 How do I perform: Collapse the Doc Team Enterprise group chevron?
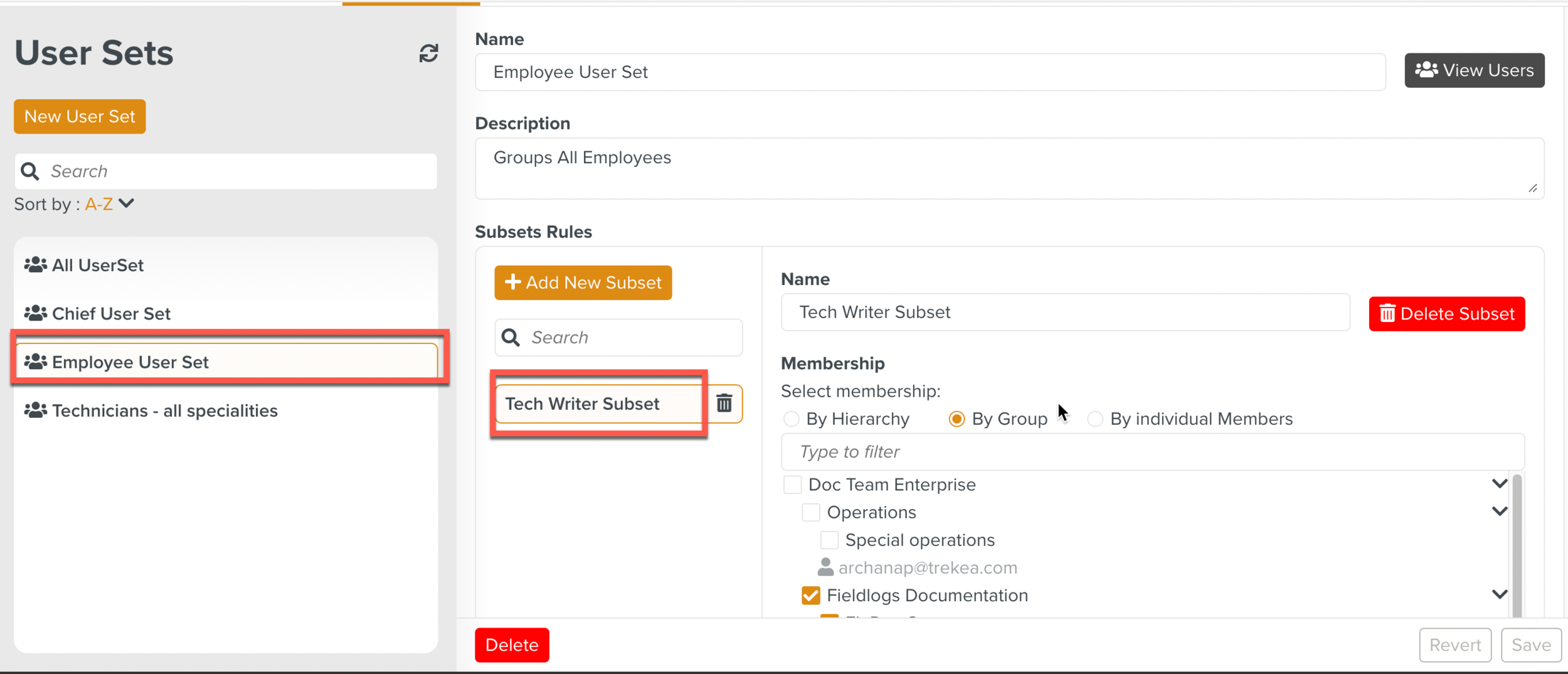[1499, 484]
